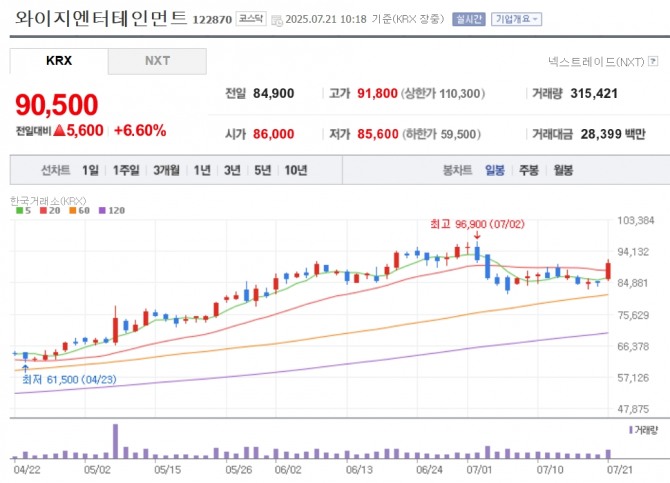
Task: Select the 10년 line chart period
Action: (296, 170)
